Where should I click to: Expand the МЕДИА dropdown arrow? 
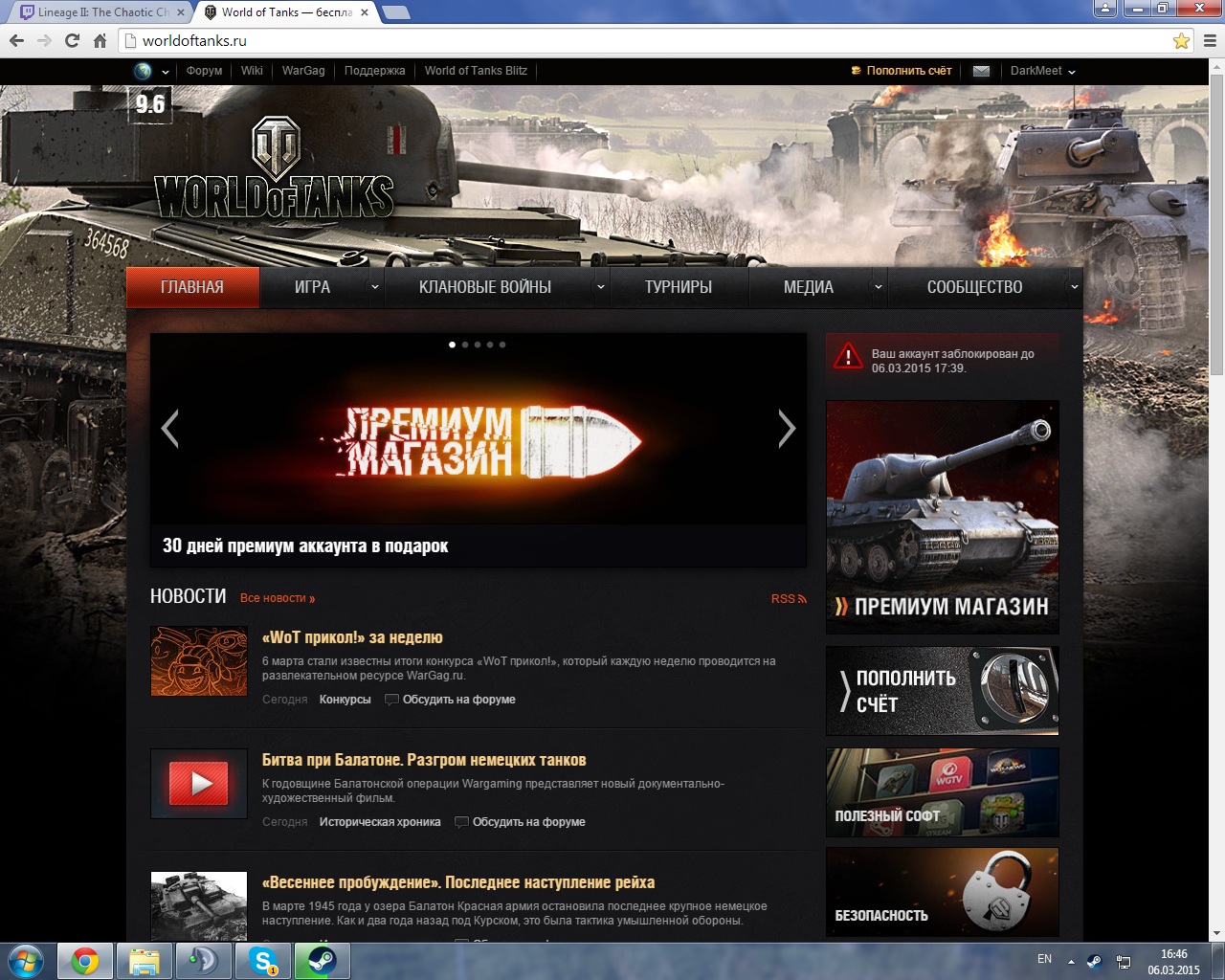(x=879, y=287)
